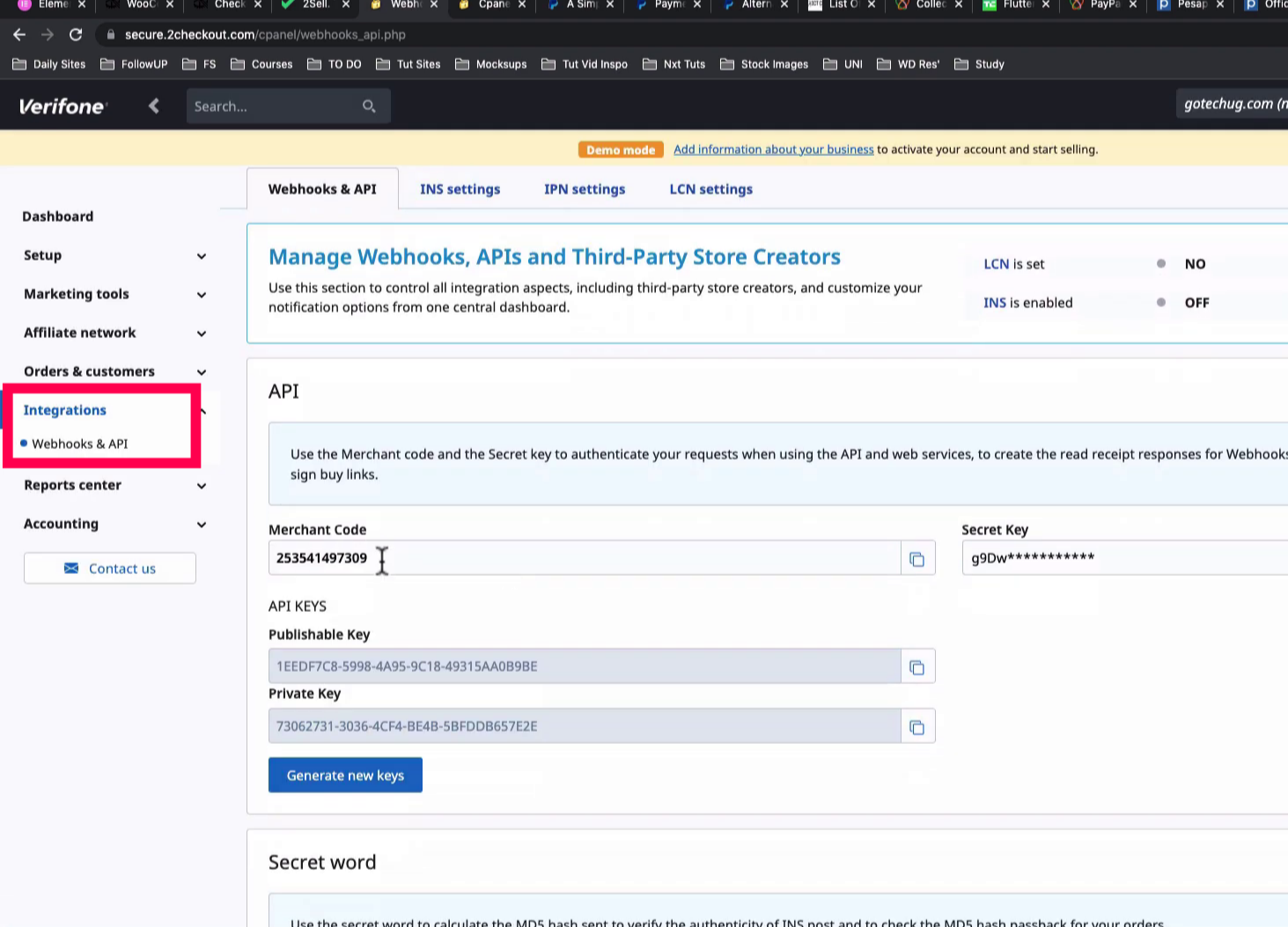Click the lock icon in the address bar

pyautogui.click(x=111, y=34)
